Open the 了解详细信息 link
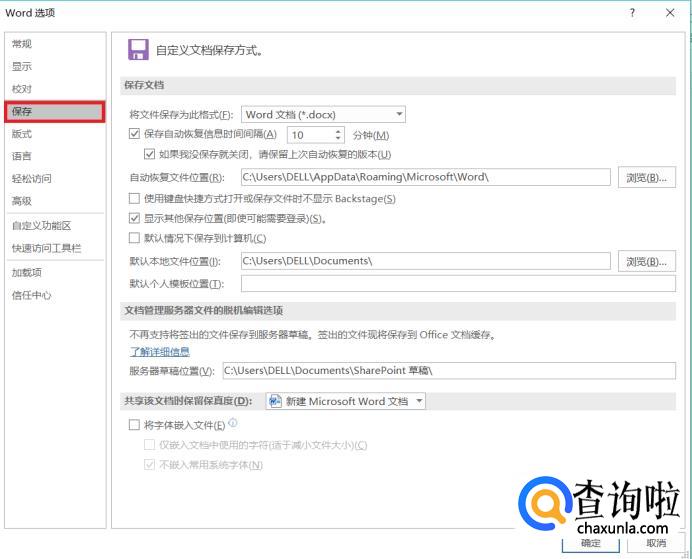 click(160, 352)
